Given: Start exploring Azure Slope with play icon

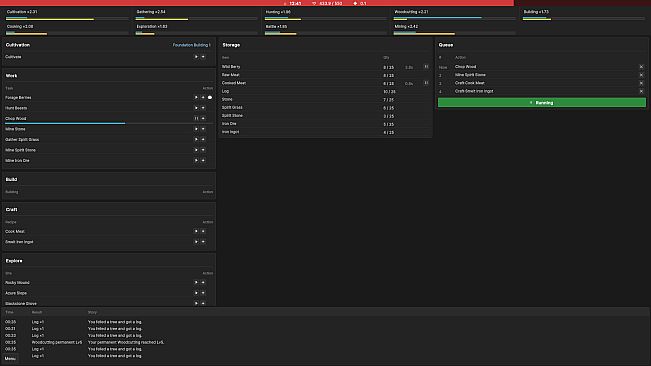Looking at the screenshot, I should [x=196, y=293].
